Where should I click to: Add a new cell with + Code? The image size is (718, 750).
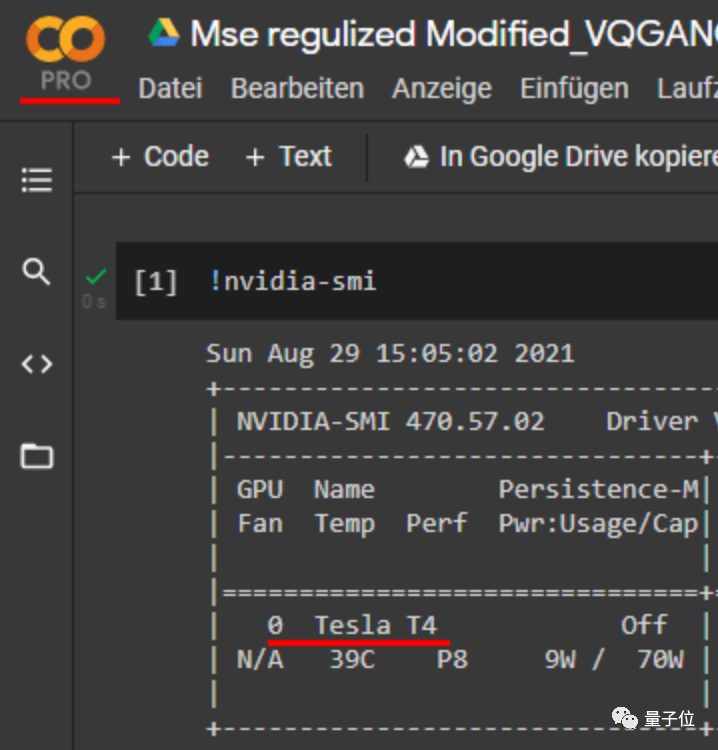(160, 156)
